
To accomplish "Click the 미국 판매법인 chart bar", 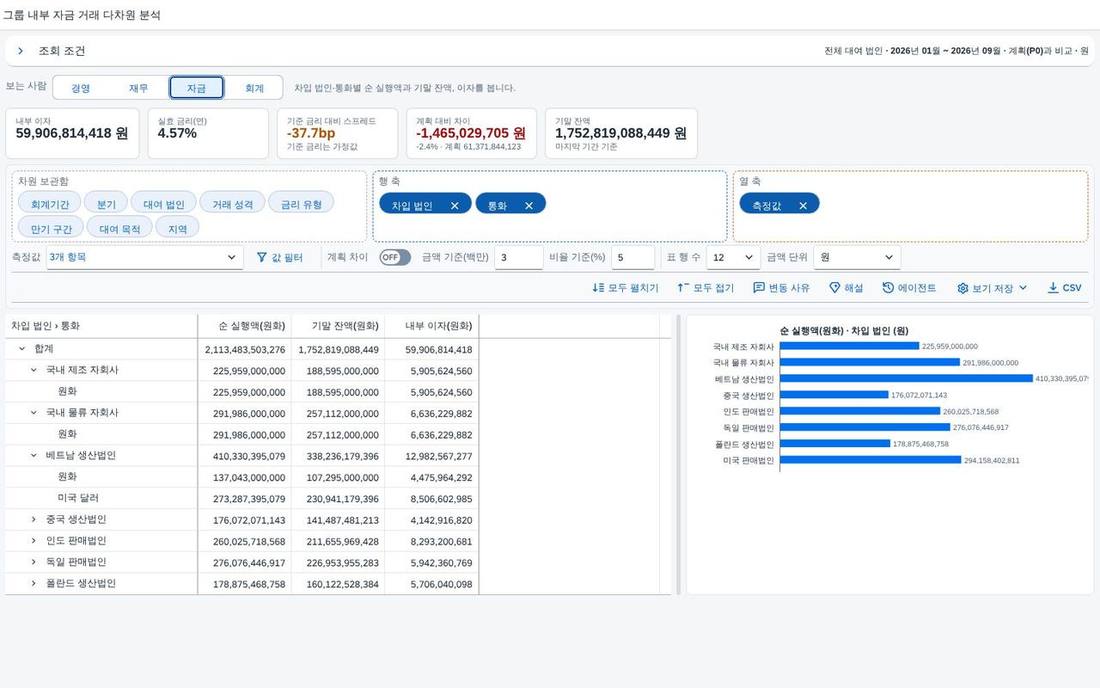I will [870, 460].
